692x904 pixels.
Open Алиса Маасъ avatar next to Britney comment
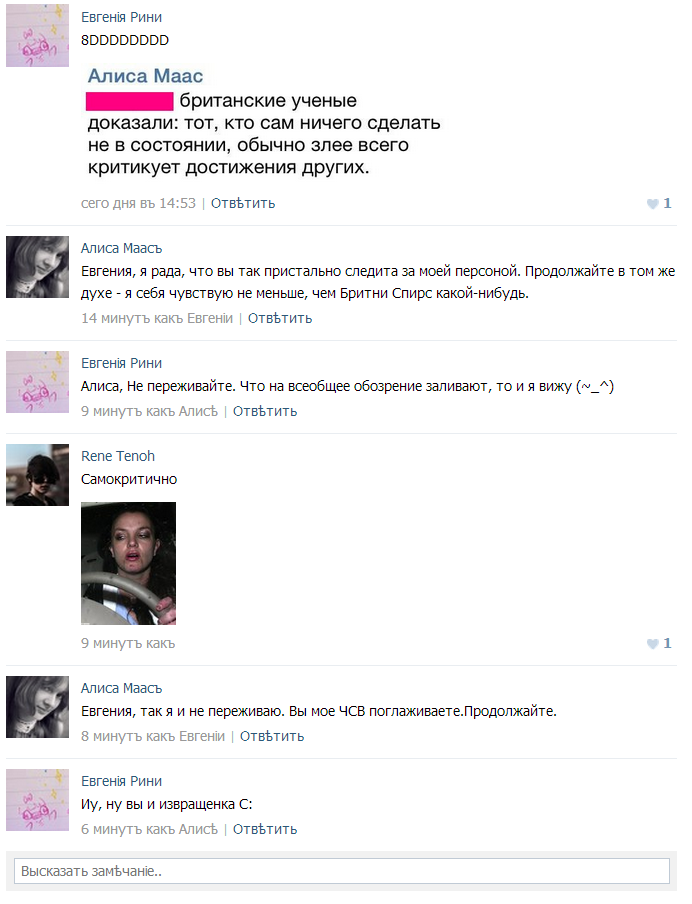click(37, 267)
